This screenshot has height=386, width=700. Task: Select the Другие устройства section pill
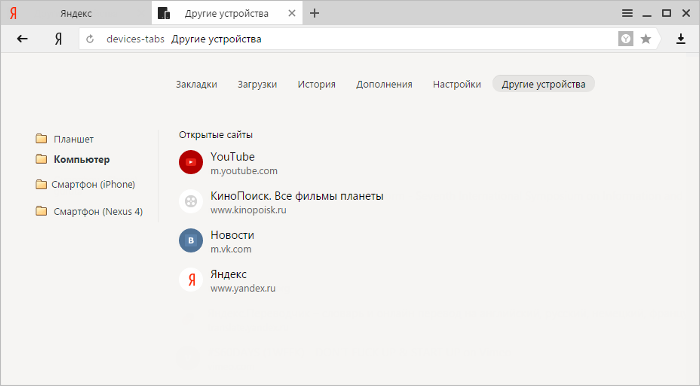tap(543, 84)
